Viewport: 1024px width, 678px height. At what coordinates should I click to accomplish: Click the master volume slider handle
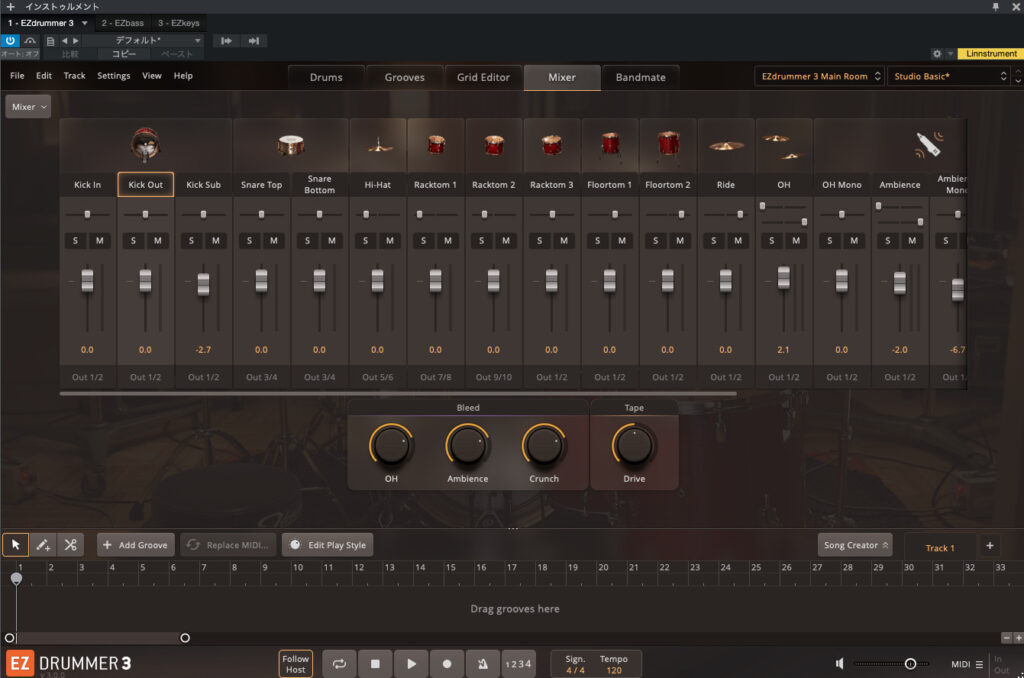910,664
